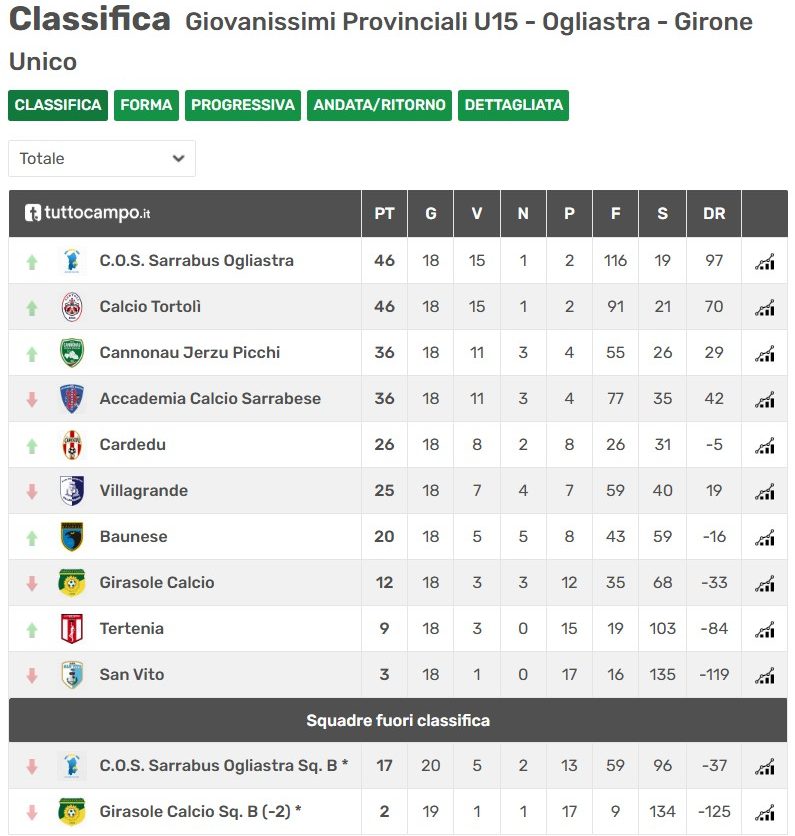Image resolution: width=795 pixels, height=836 pixels.
Task: Switch to the PROGRESSIVA tab
Action: point(243,105)
